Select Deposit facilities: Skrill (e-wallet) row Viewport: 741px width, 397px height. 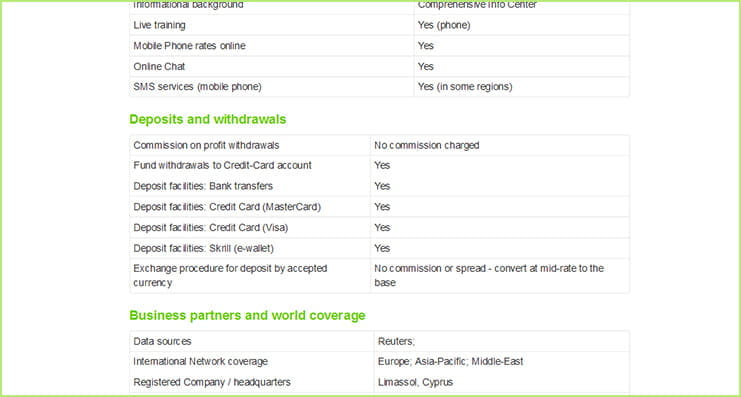(x=379, y=248)
